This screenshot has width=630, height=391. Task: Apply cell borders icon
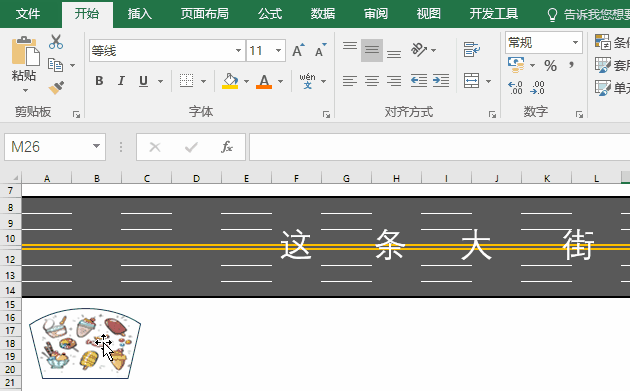186,81
